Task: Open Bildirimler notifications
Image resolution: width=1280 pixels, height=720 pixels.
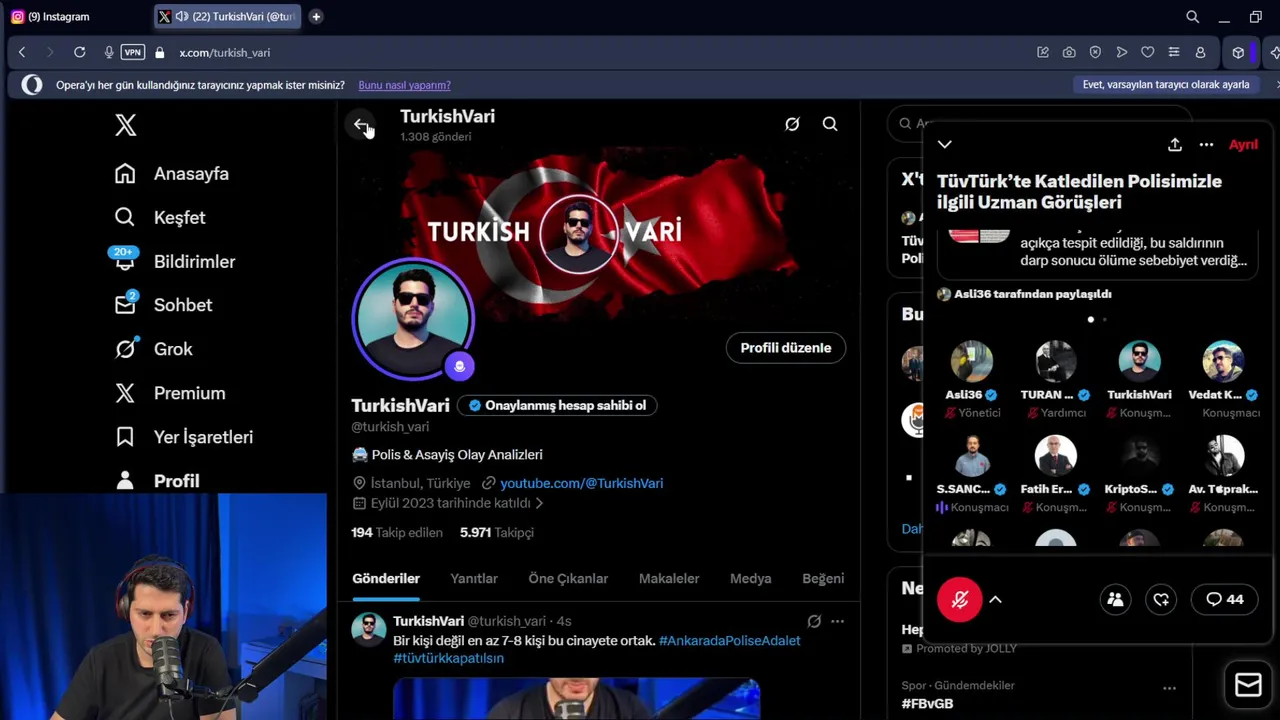Action: (x=174, y=261)
